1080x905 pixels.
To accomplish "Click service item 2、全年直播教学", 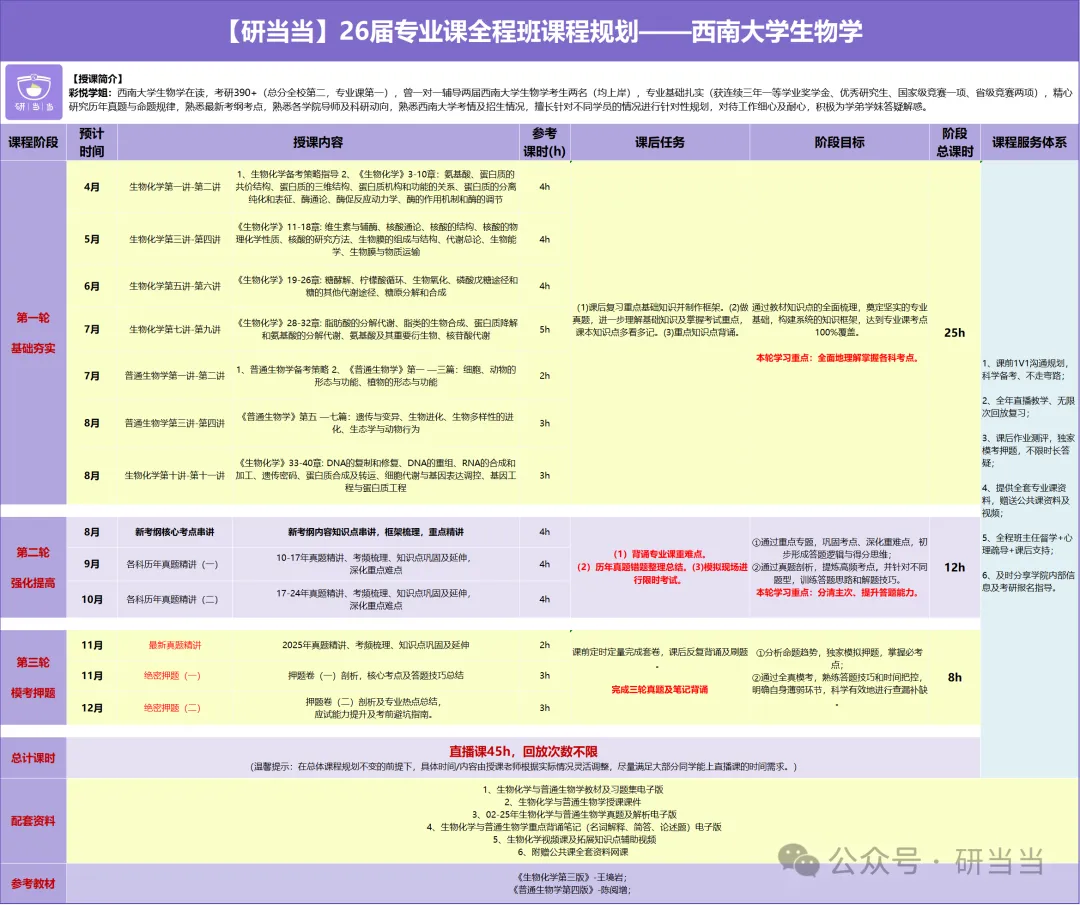I will pos(1028,407).
